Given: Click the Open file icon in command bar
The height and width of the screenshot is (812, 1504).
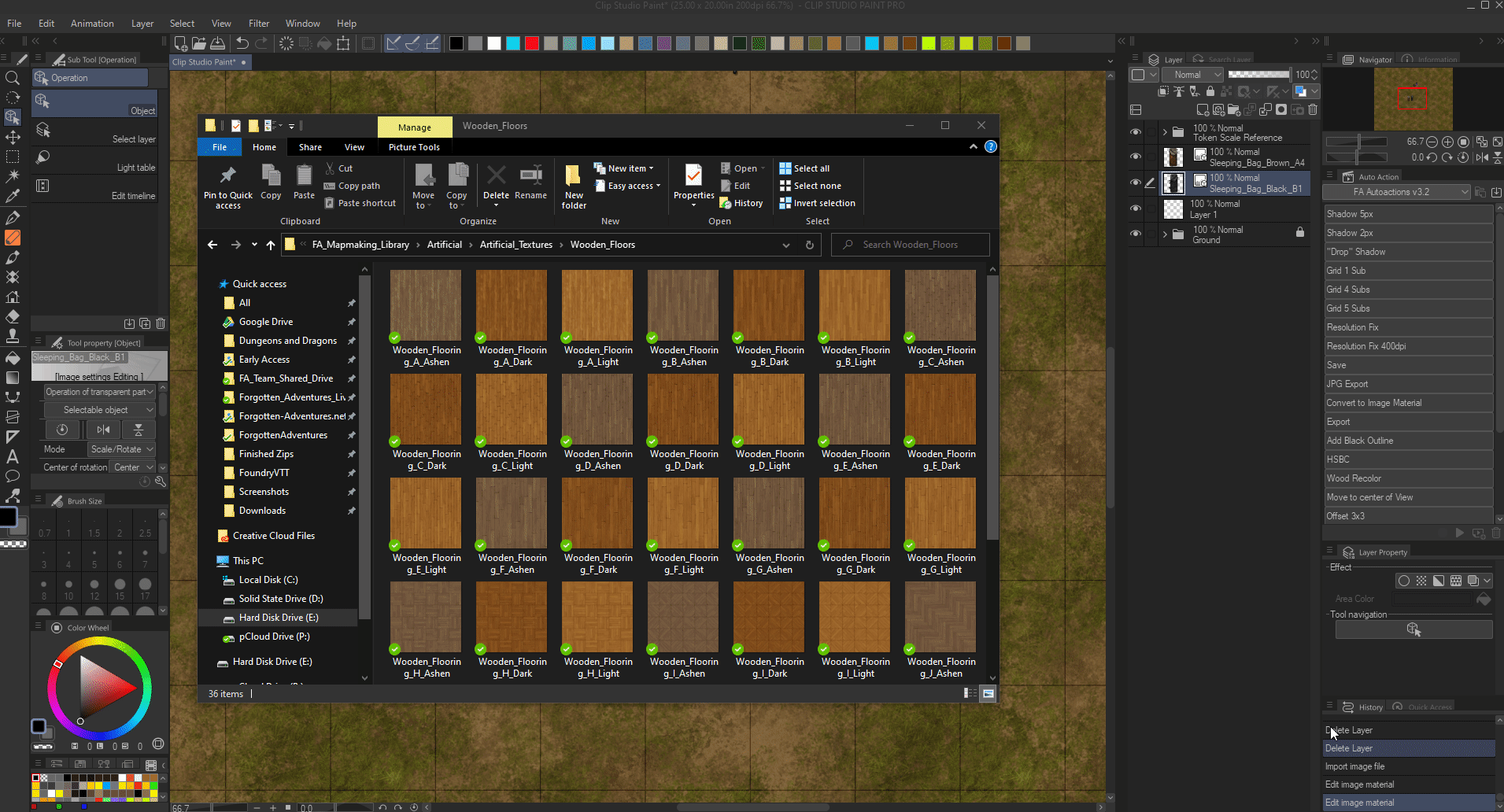Looking at the screenshot, I should pyautogui.click(x=199, y=43).
